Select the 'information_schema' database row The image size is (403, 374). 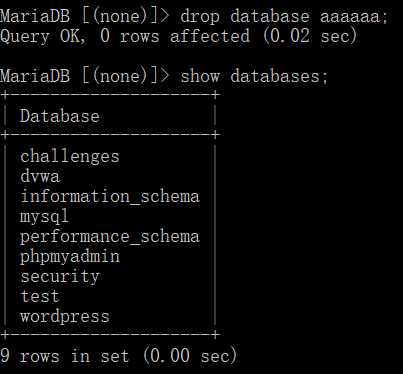coord(110,196)
